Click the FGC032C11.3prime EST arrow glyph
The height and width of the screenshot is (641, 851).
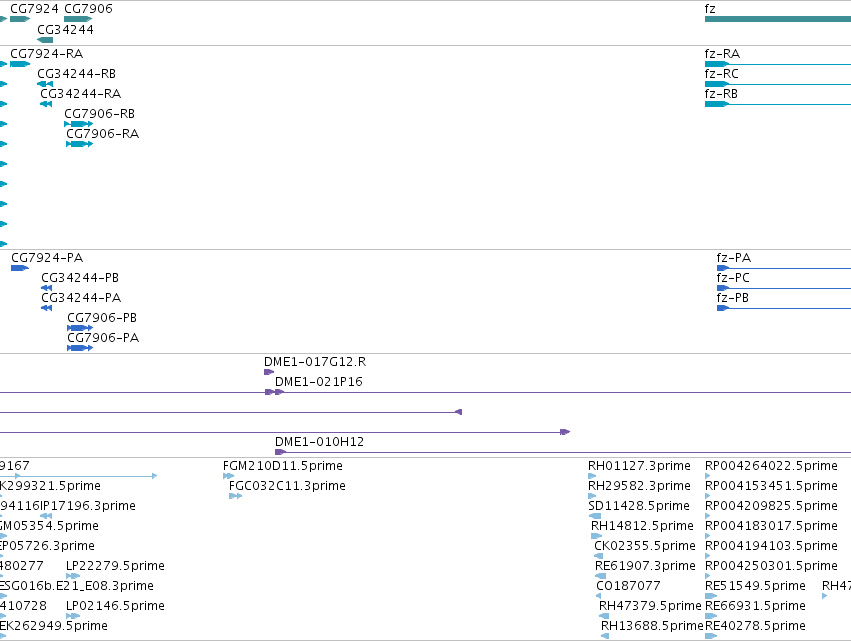[x=236, y=496]
